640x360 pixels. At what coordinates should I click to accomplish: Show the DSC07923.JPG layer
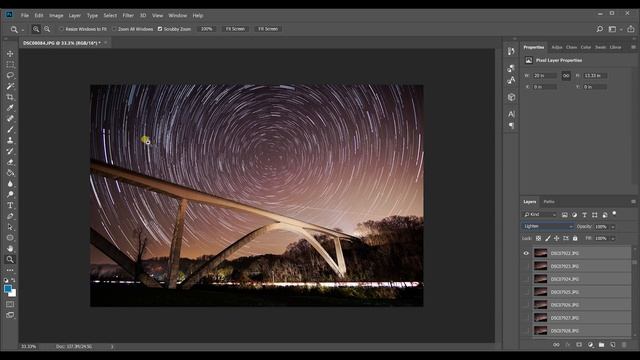pyautogui.click(x=526, y=266)
